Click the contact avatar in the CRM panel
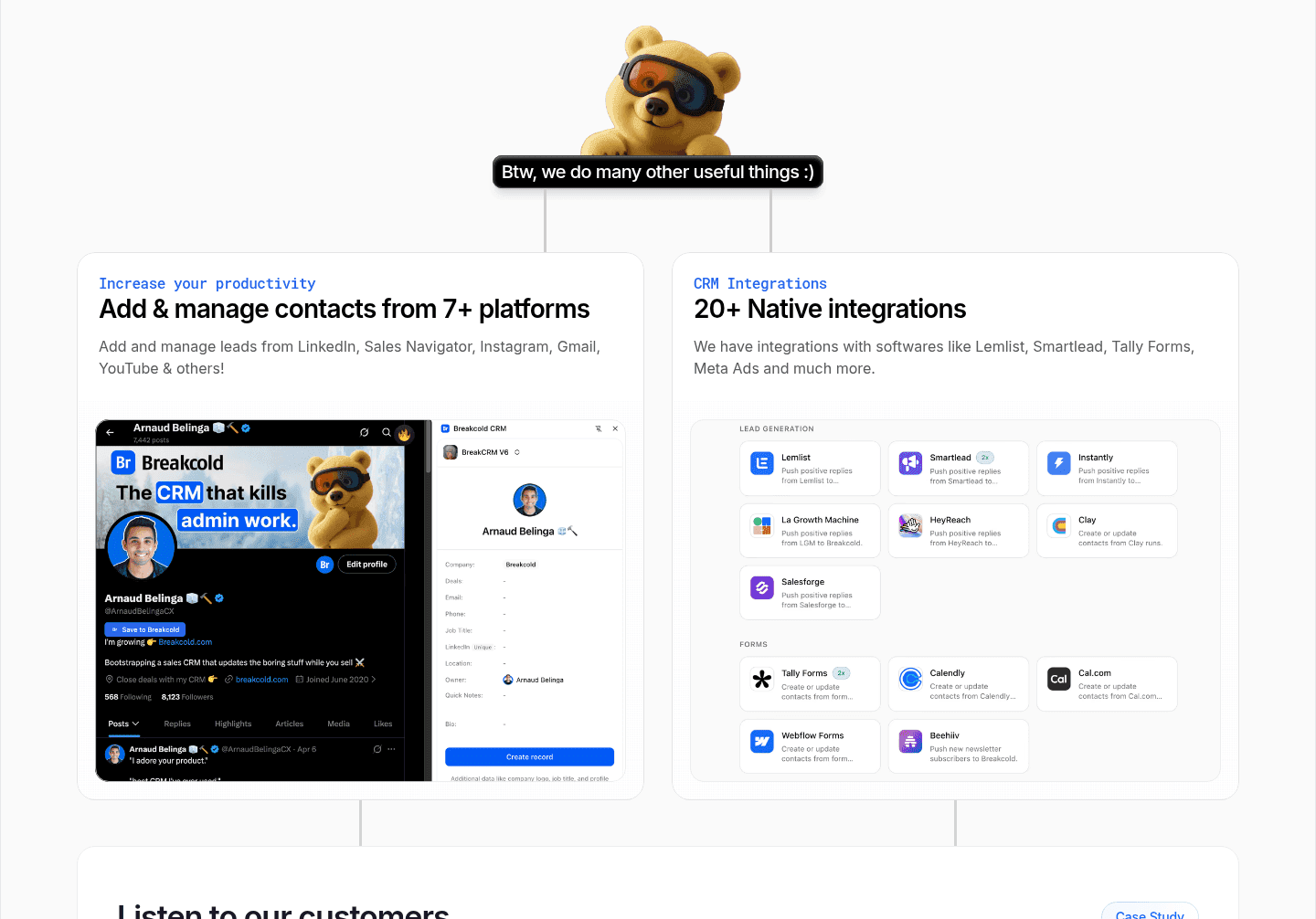1316x919 pixels. [x=529, y=500]
